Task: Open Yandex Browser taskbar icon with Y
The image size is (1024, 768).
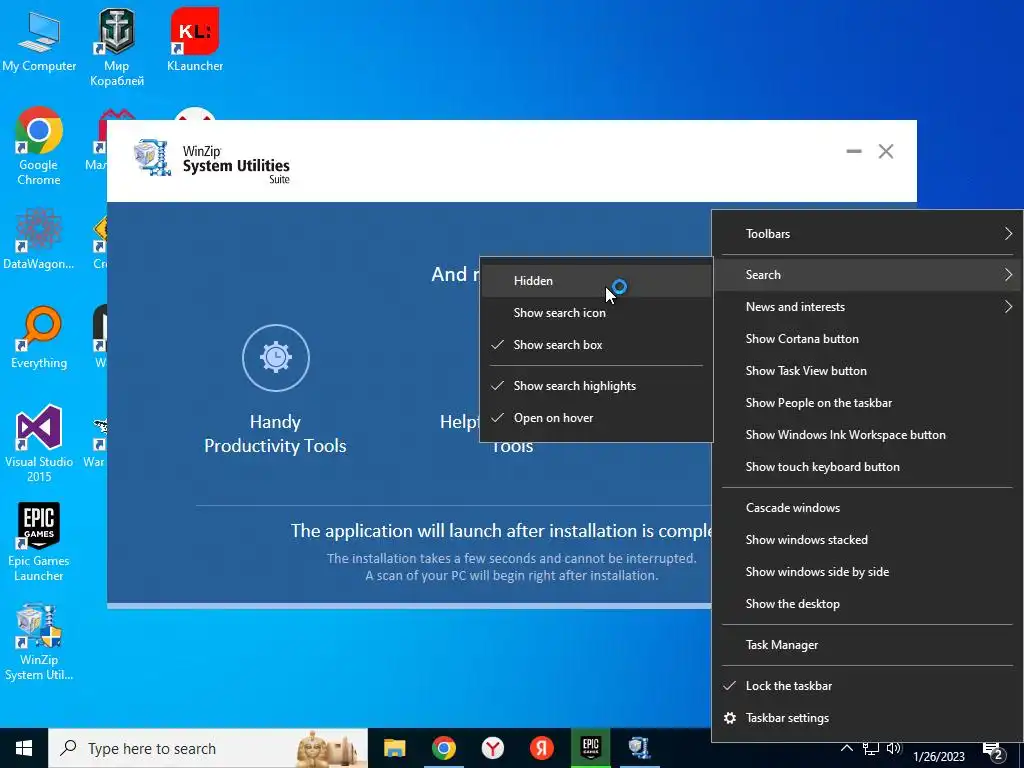Action: coord(492,748)
